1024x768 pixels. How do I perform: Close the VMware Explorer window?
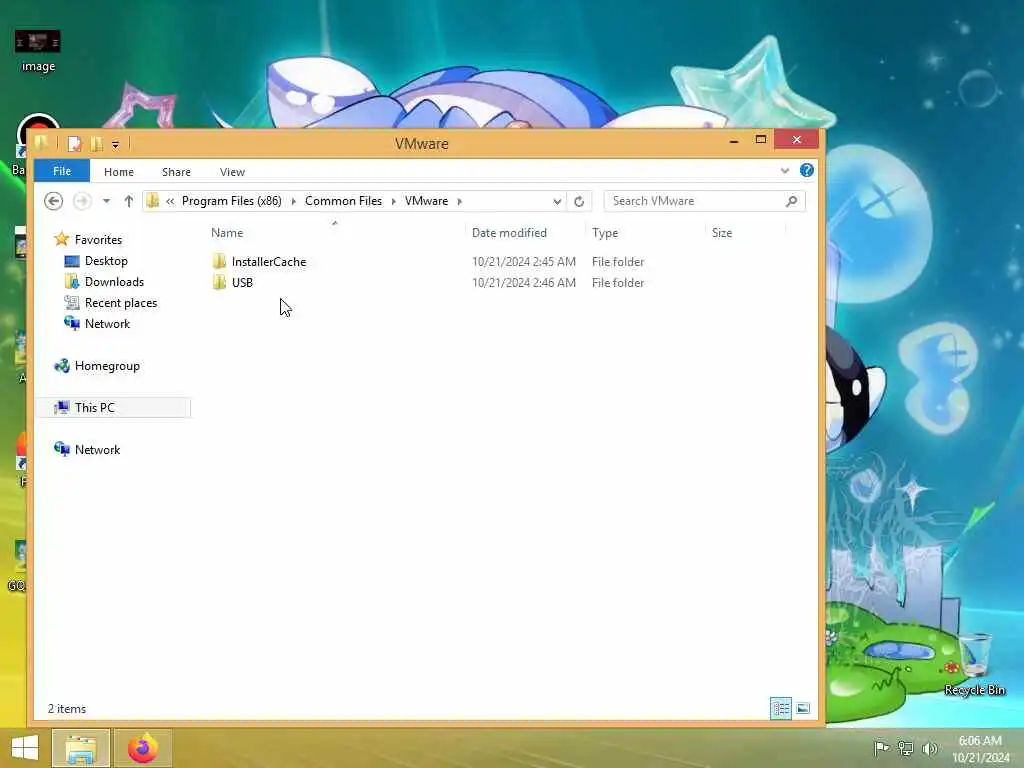797,140
